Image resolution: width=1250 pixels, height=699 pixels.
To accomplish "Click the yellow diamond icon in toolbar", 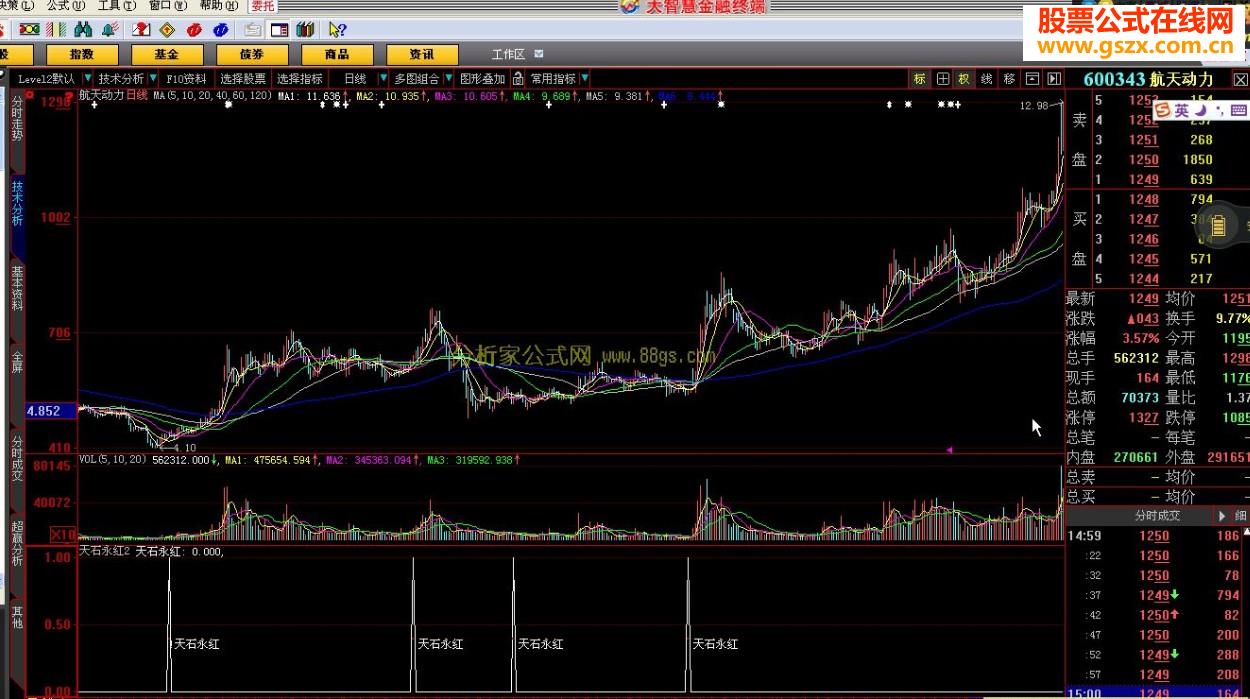I will 167,30.
